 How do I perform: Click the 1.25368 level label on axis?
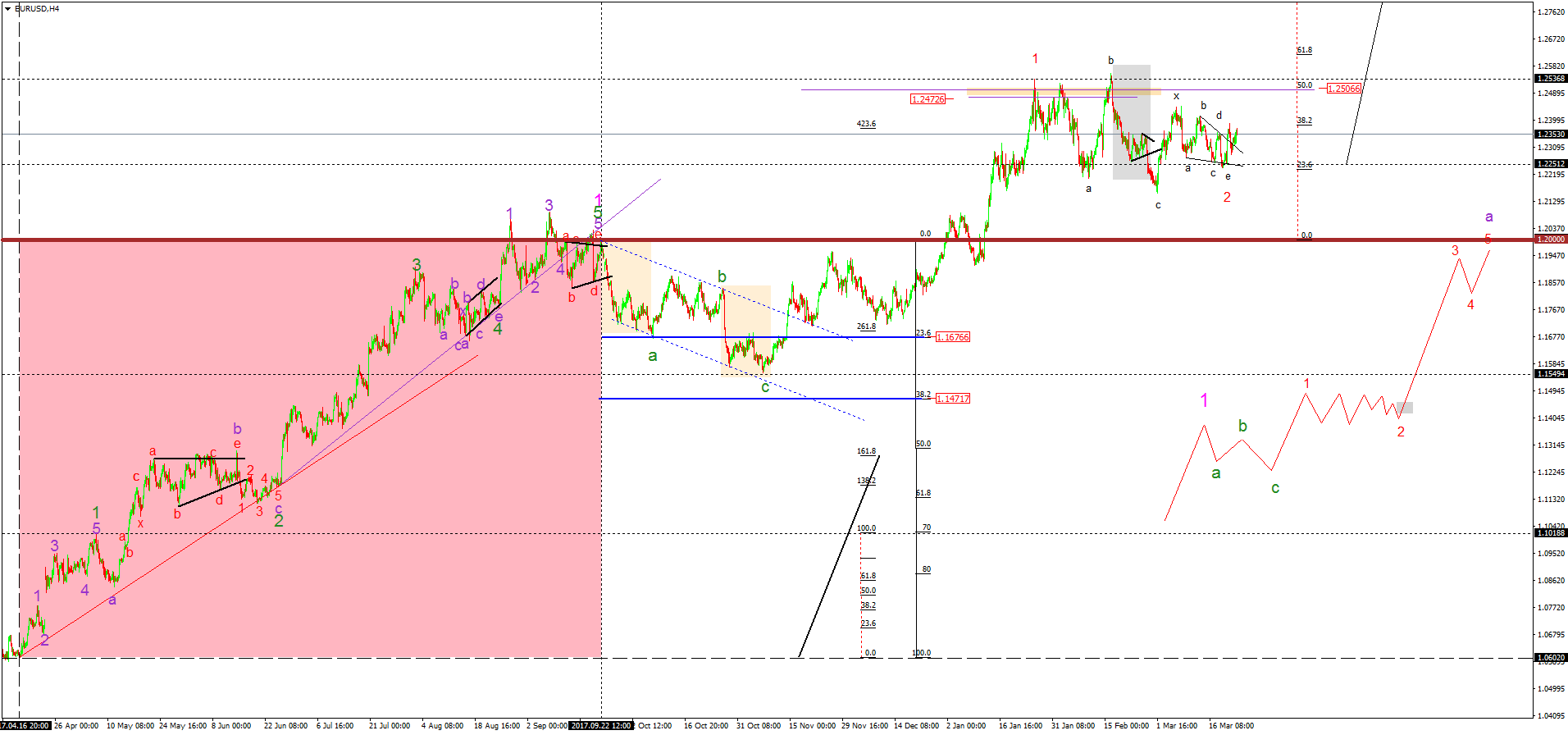(1550, 79)
